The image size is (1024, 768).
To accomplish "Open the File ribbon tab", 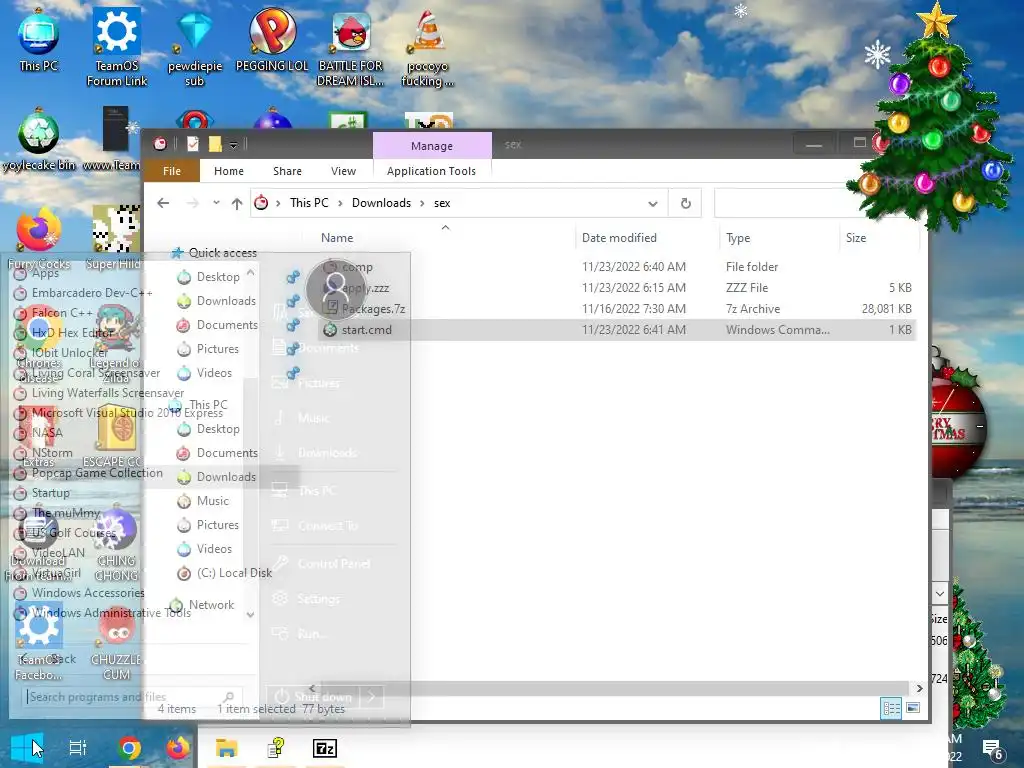I will click(172, 171).
